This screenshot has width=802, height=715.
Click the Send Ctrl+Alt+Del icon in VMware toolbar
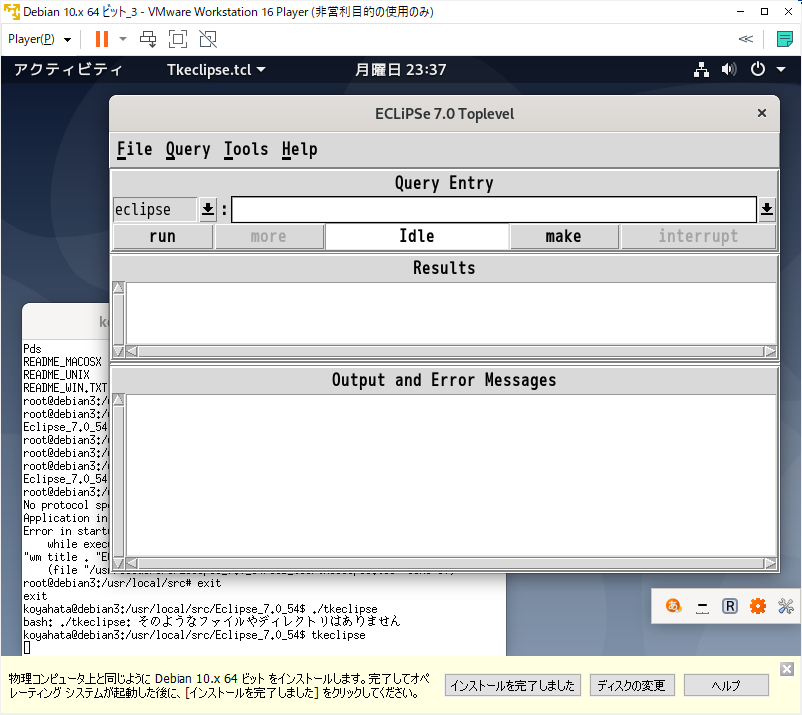[148, 39]
